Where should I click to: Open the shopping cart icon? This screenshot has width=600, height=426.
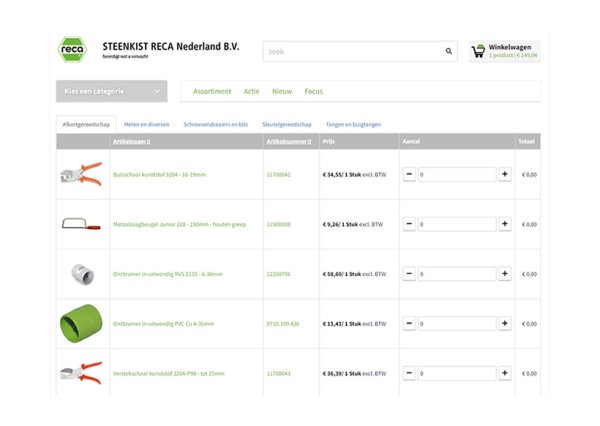coord(478,51)
